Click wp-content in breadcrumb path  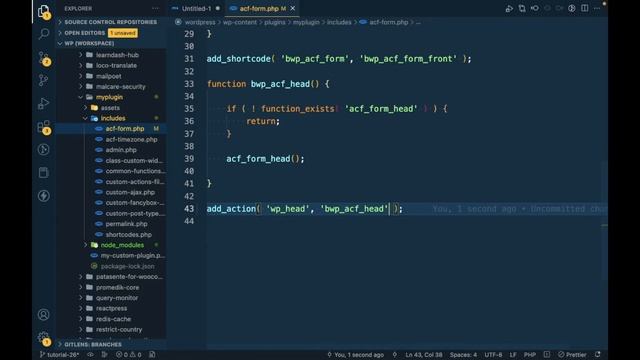(x=240, y=22)
